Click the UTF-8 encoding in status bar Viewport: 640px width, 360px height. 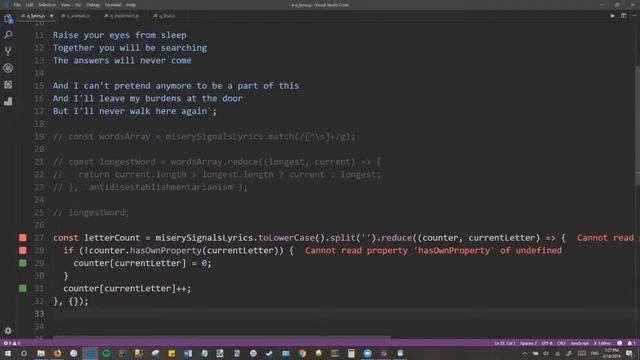click(x=547, y=343)
